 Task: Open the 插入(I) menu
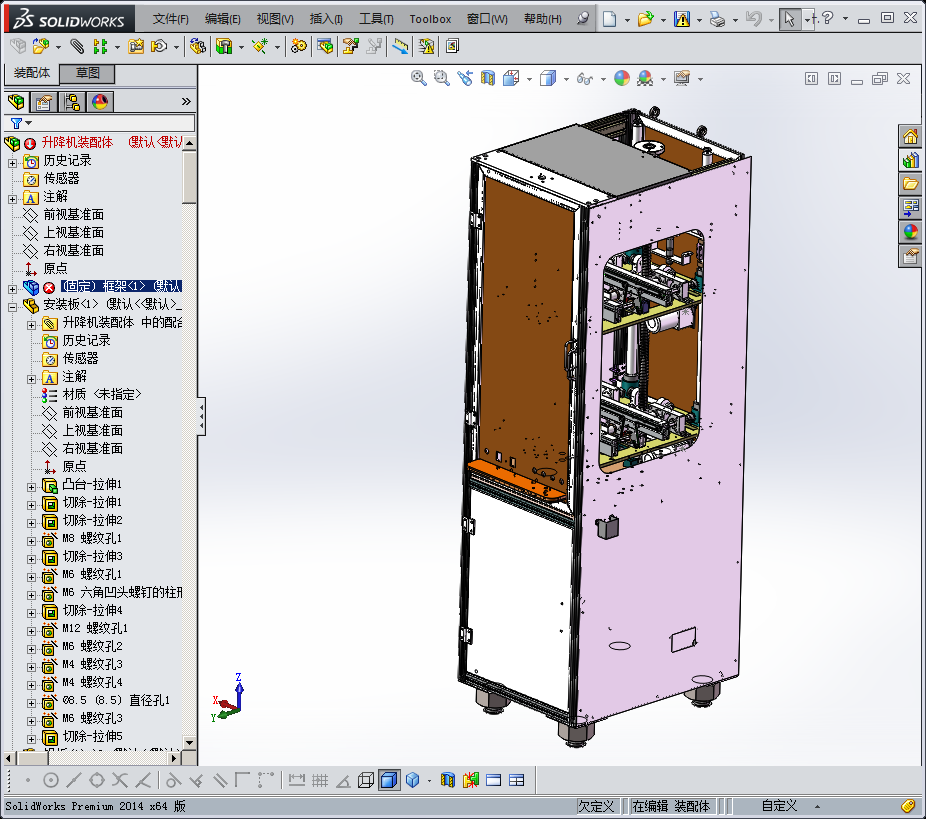pyautogui.click(x=326, y=19)
